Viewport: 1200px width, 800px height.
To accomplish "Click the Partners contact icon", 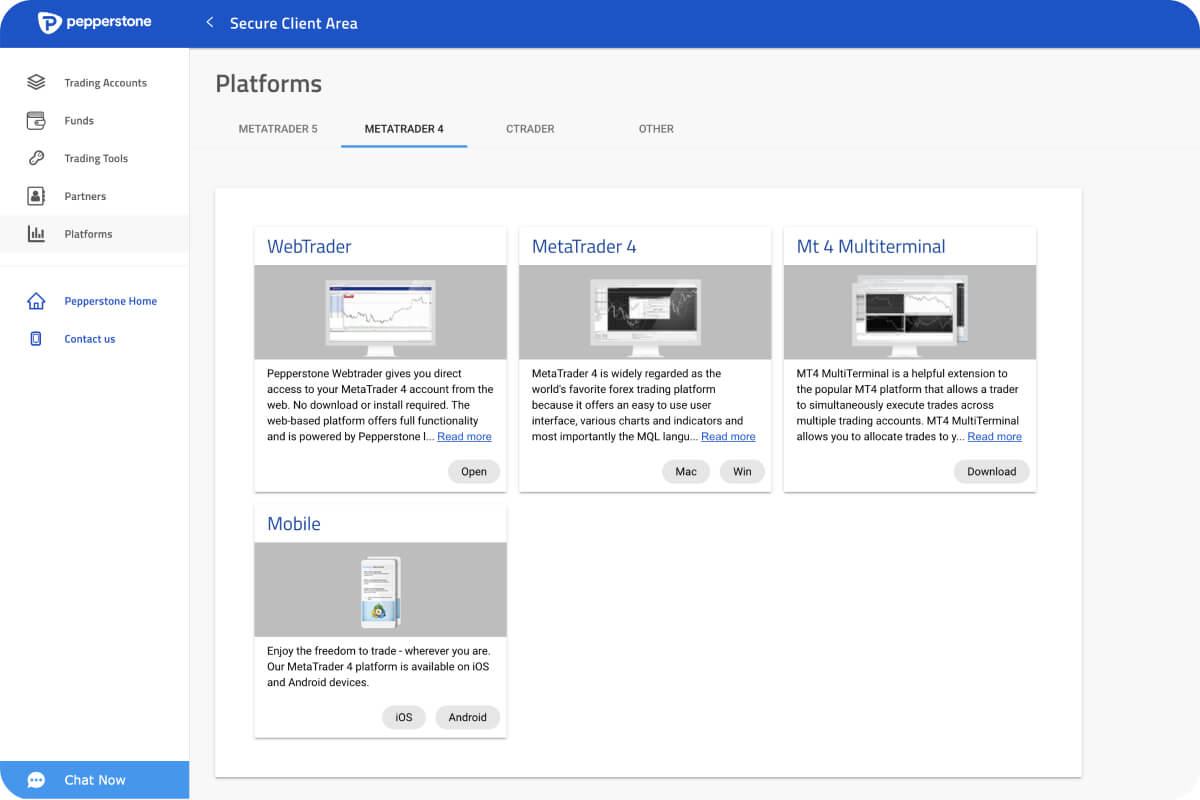I will (x=36, y=196).
